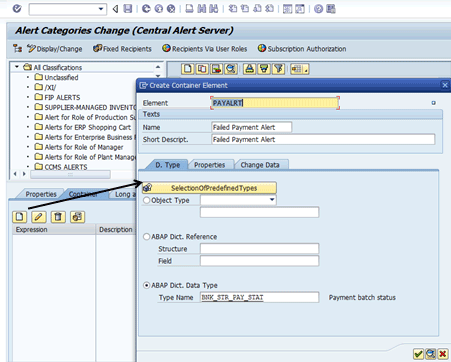Open the command field dropdown arrow
This screenshot has width=451, height=362.
click(101, 9)
